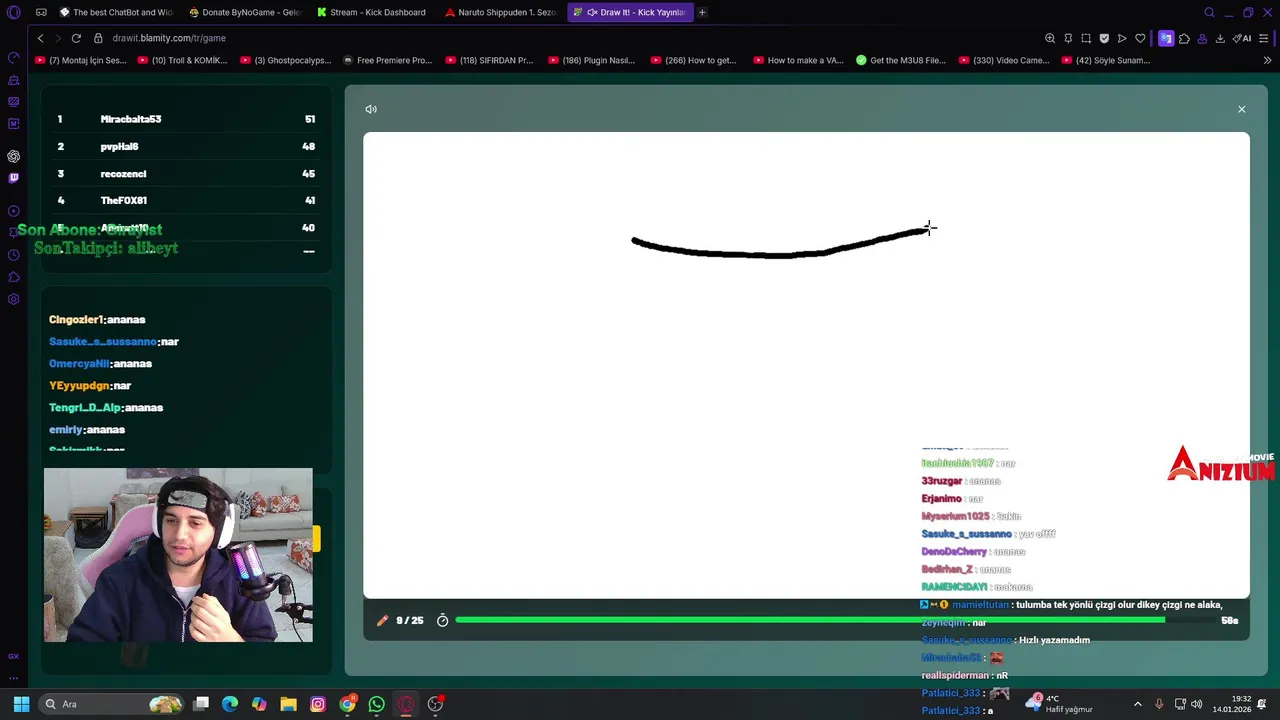
Task: Open the browser AI button
Action: point(1242,38)
